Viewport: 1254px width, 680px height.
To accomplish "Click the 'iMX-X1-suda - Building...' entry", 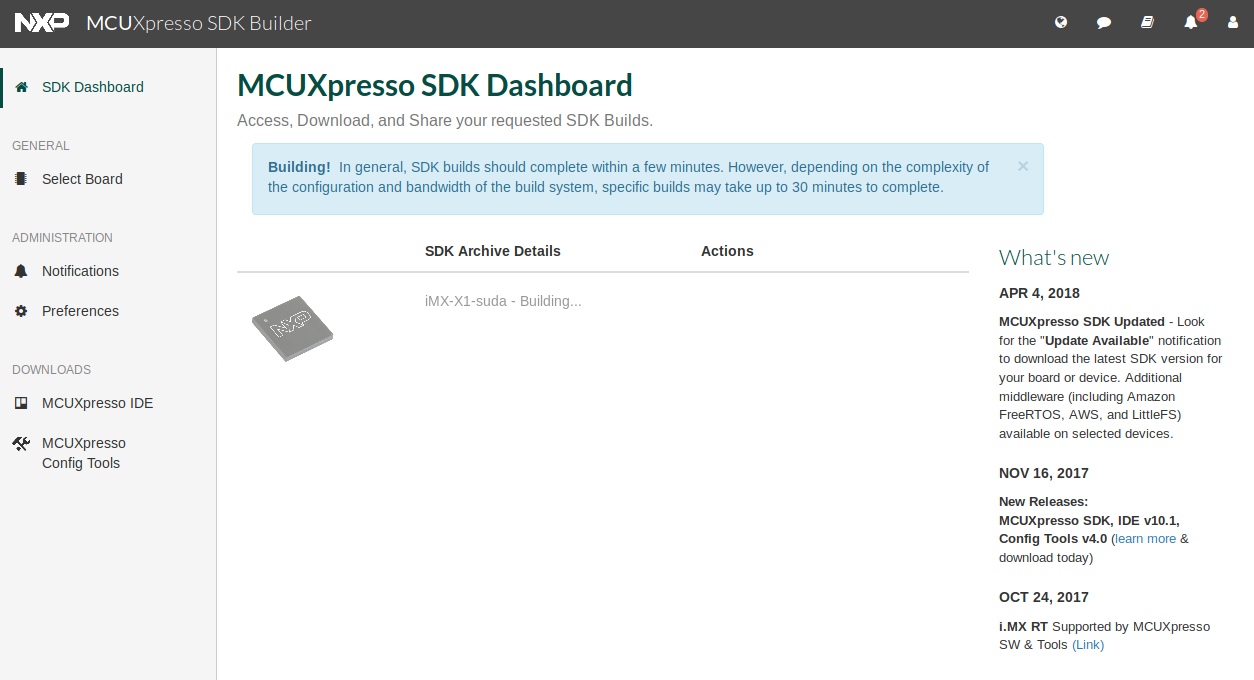I will 503,301.
